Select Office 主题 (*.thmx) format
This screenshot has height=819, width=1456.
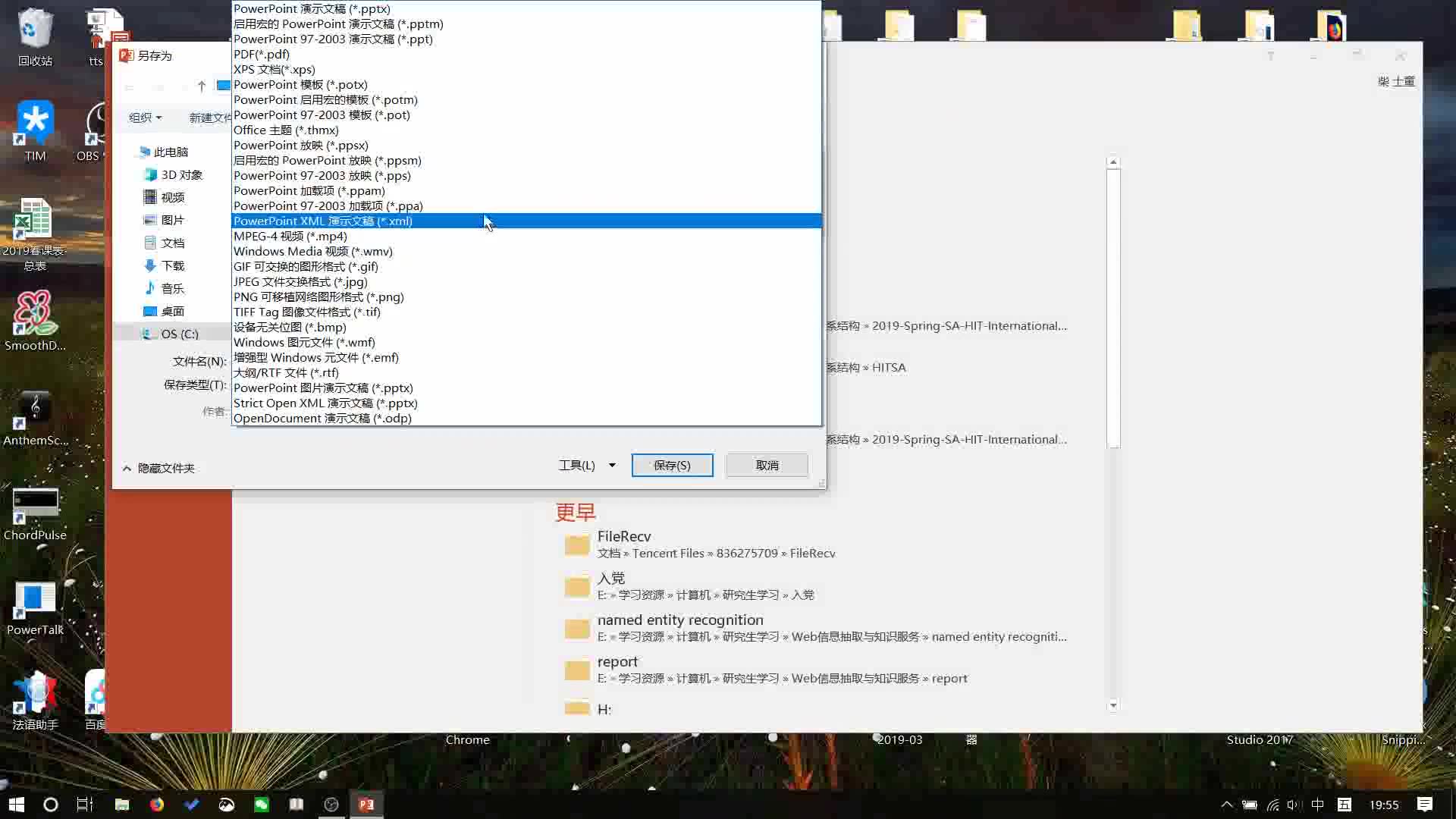pos(526,130)
